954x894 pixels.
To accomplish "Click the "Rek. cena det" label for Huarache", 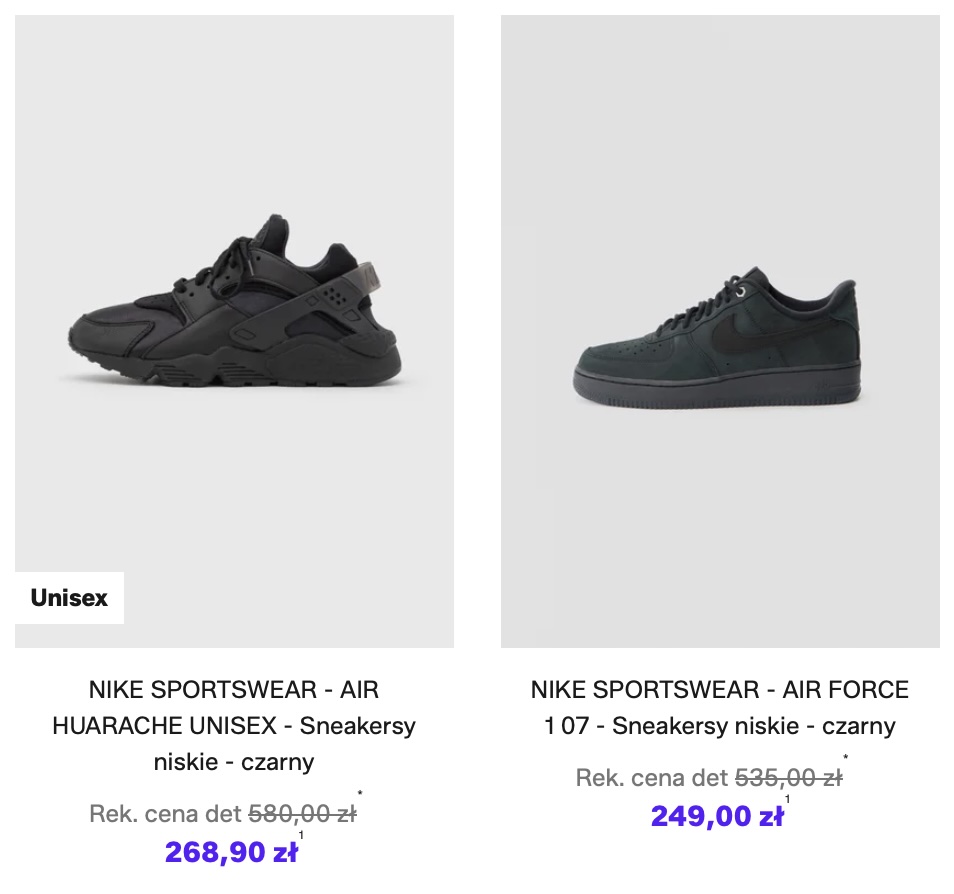I will [x=165, y=814].
